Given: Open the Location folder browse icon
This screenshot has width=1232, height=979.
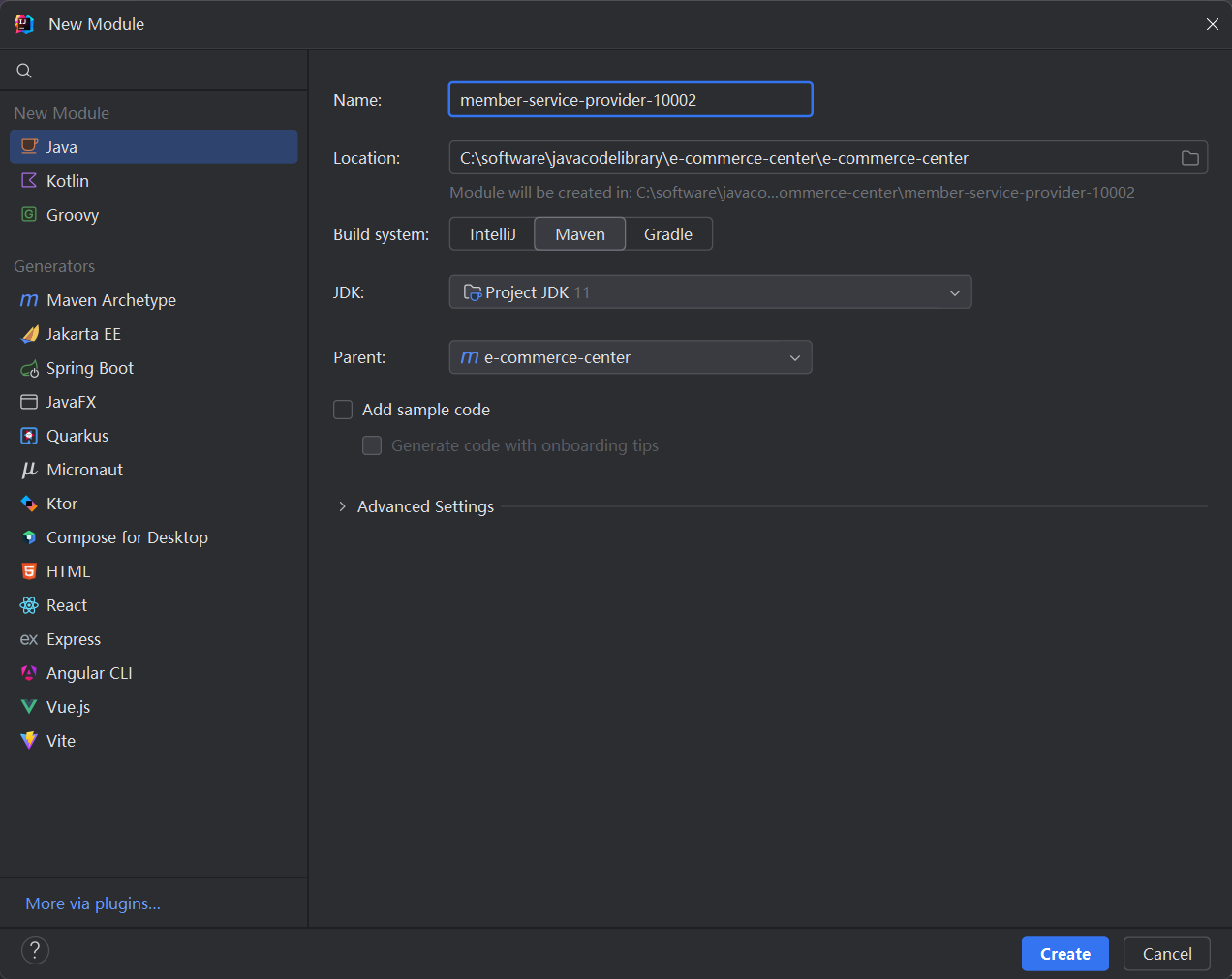Looking at the screenshot, I should pos(1189,158).
